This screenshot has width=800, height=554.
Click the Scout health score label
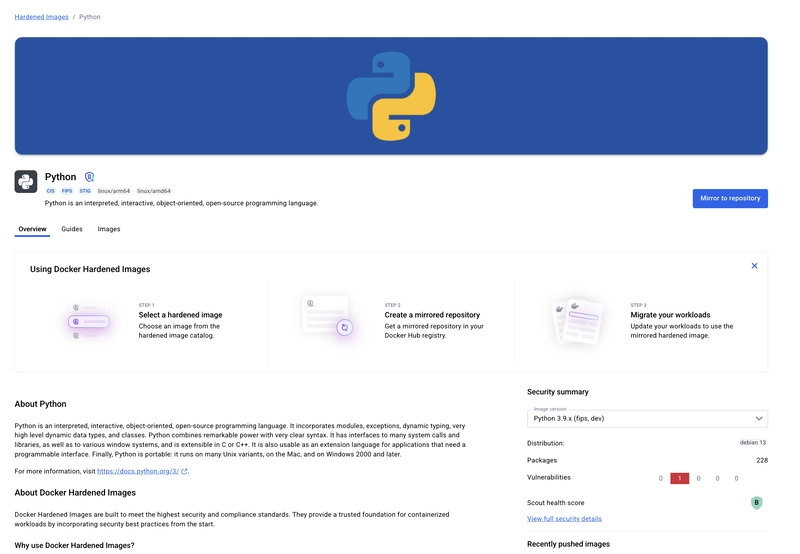click(x=556, y=503)
